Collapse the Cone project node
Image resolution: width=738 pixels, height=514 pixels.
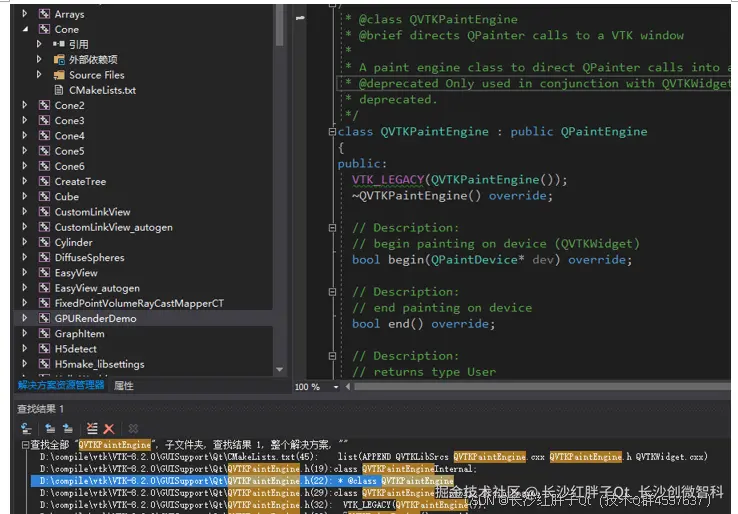click(x=25, y=29)
